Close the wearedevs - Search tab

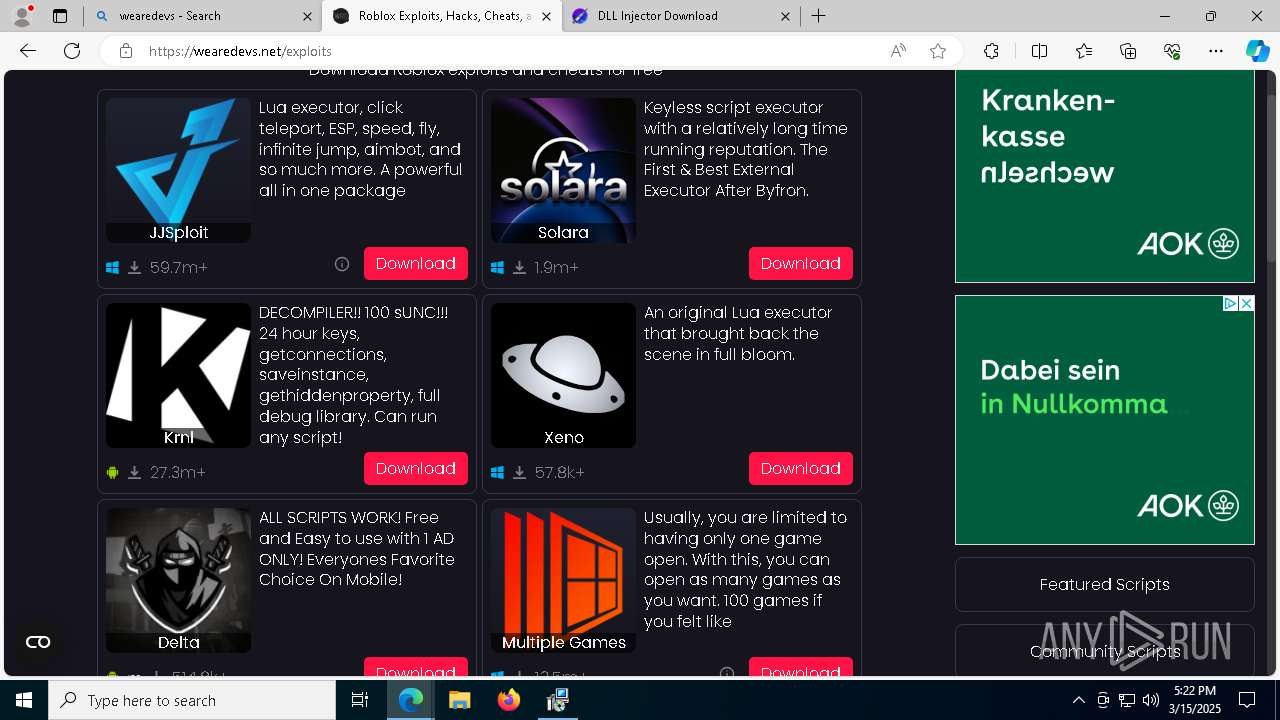coord(307,16)
